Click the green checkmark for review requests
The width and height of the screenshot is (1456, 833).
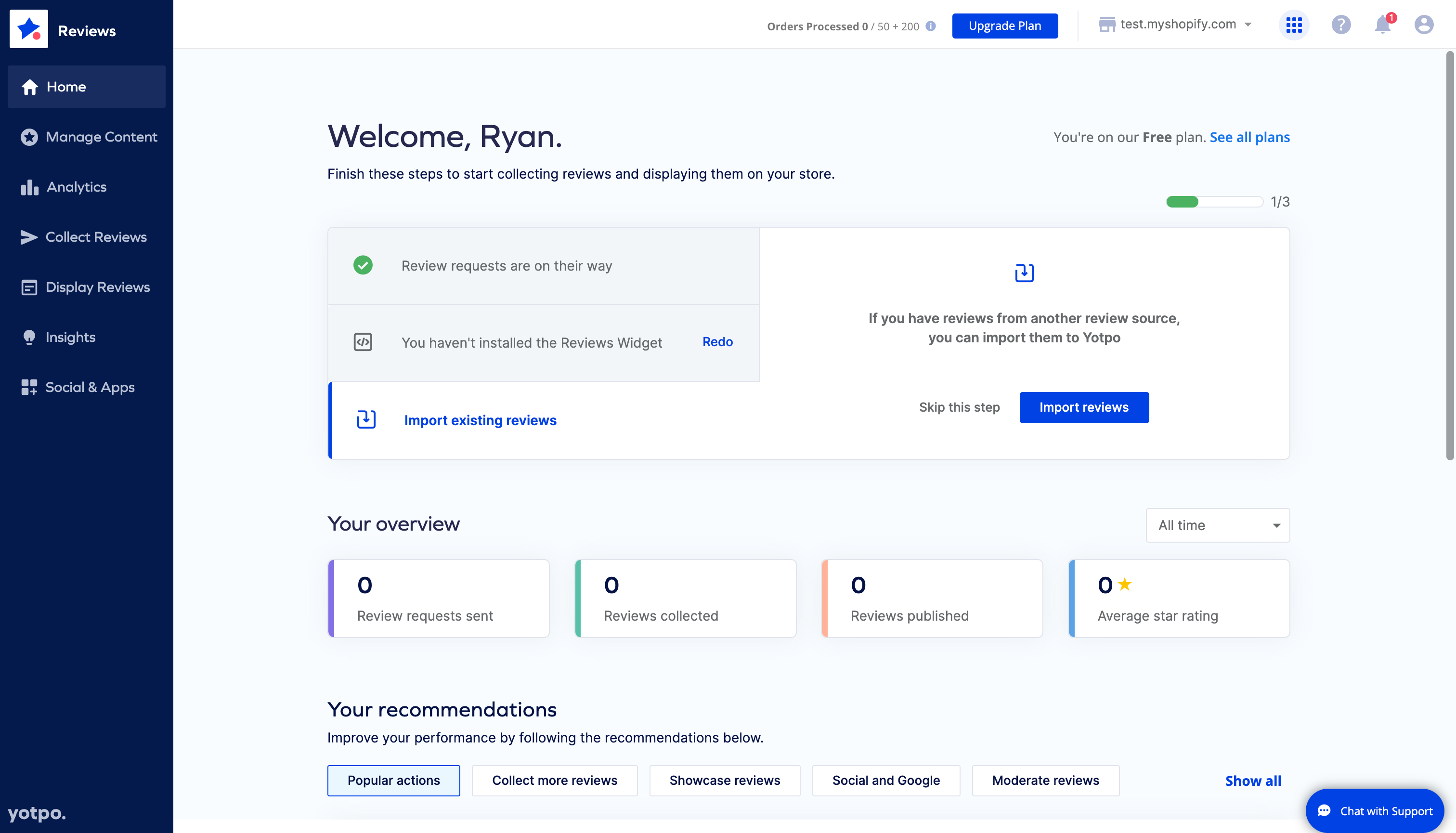coord(363,265)
